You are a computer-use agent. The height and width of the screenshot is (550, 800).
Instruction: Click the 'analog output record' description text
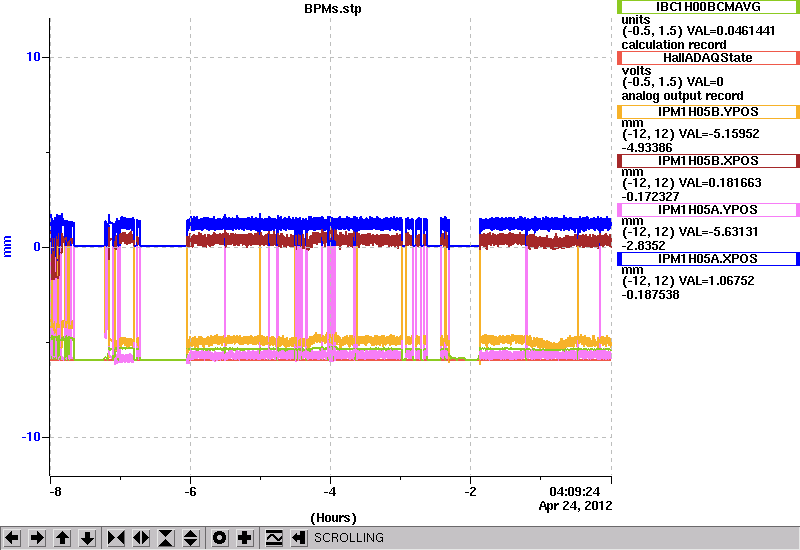[x=682, y=96]
